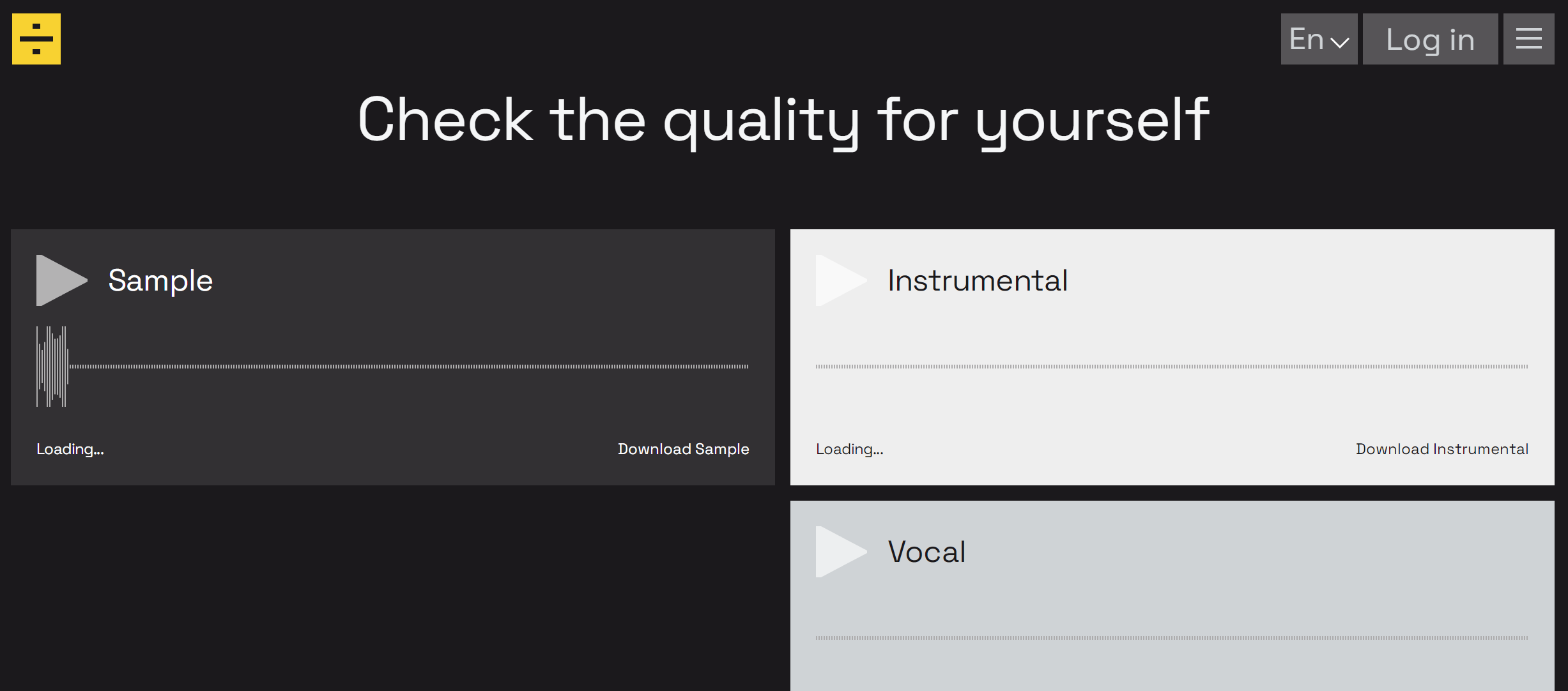Click the language dropdown chevron arrow
This screenshot has height=691, width=1568.
[1340, 43]
